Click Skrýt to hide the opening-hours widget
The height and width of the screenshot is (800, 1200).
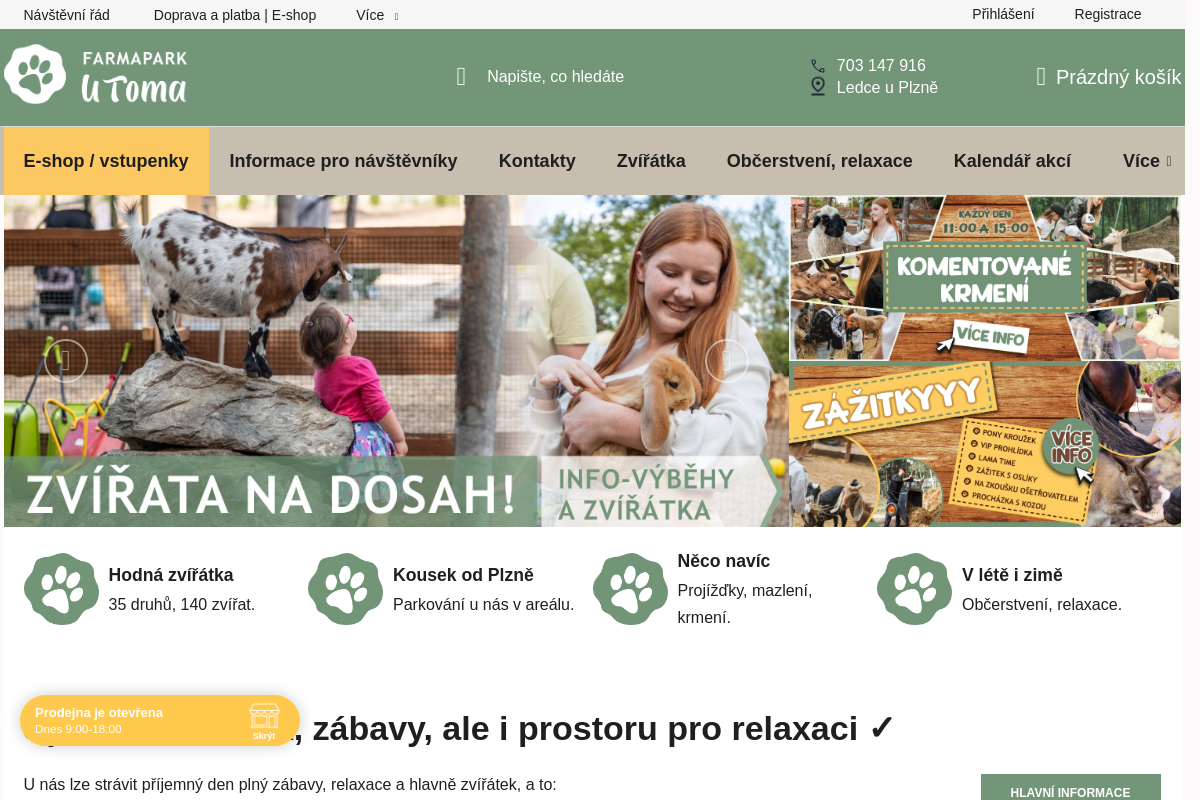coord(264,736)
